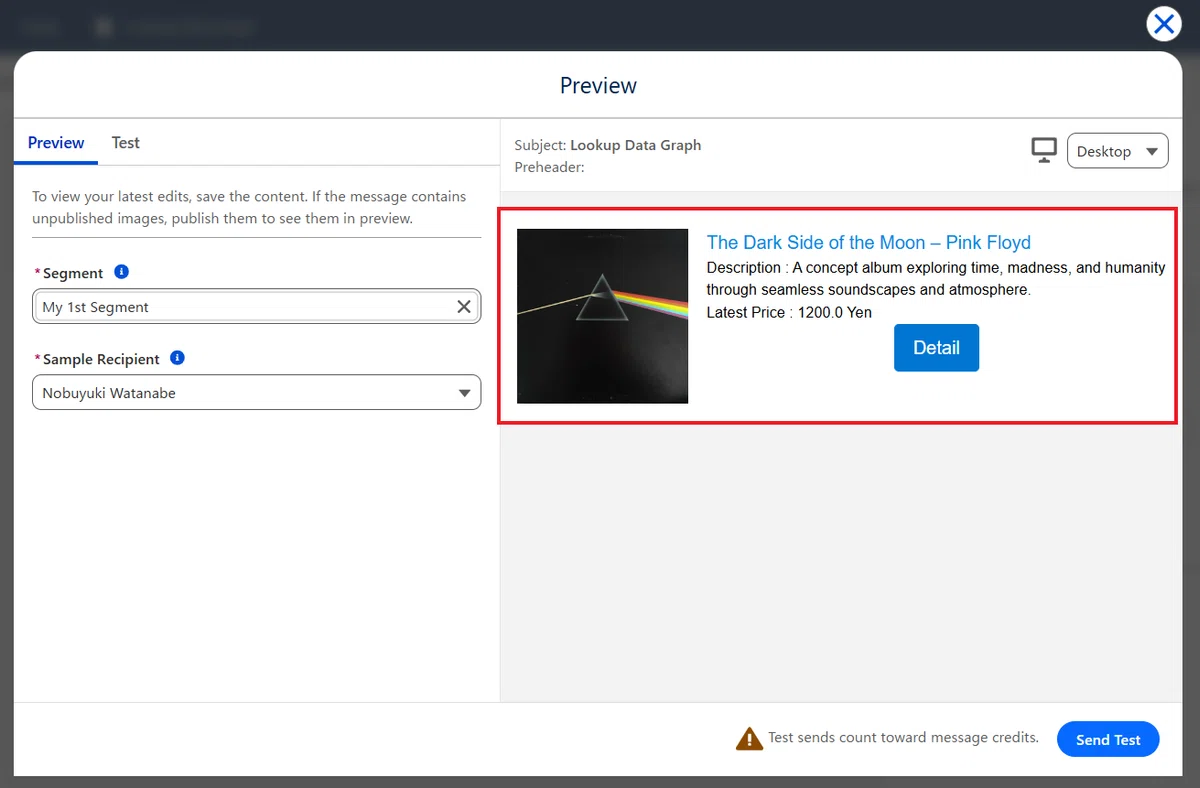Open the Sample Recipient dropdown
This screenshot has height=788, width=1200.
pos(256,392)
